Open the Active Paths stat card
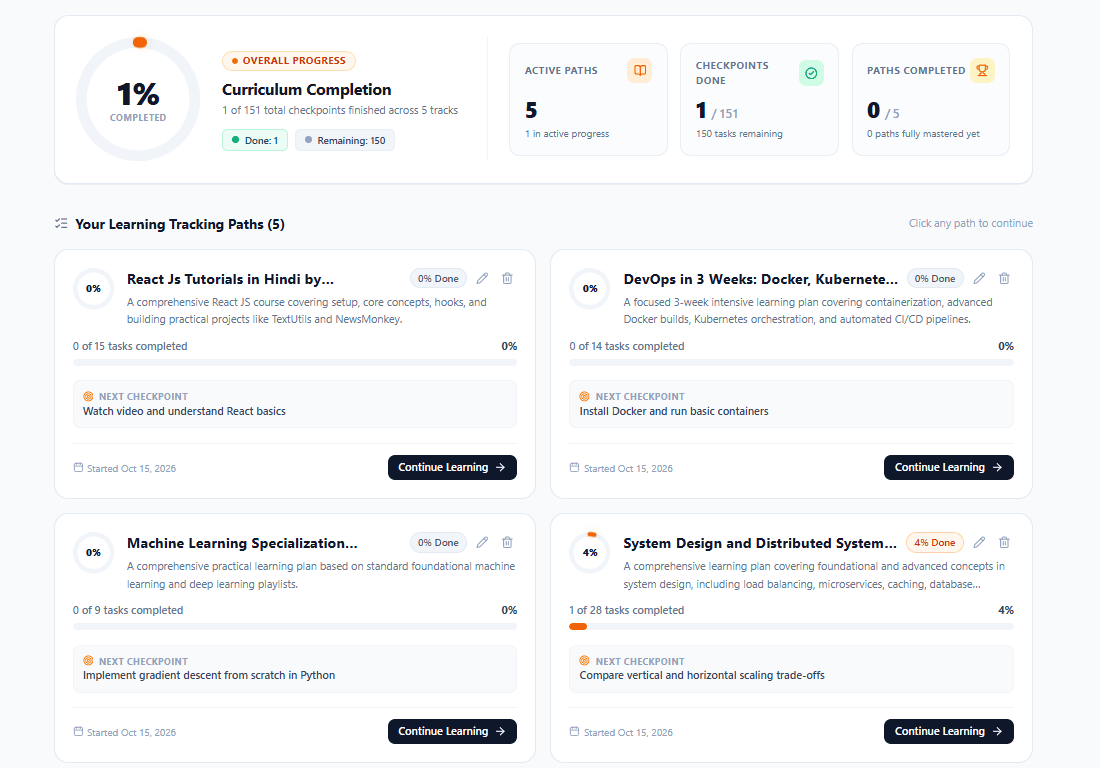 click(x=588, y=100)
